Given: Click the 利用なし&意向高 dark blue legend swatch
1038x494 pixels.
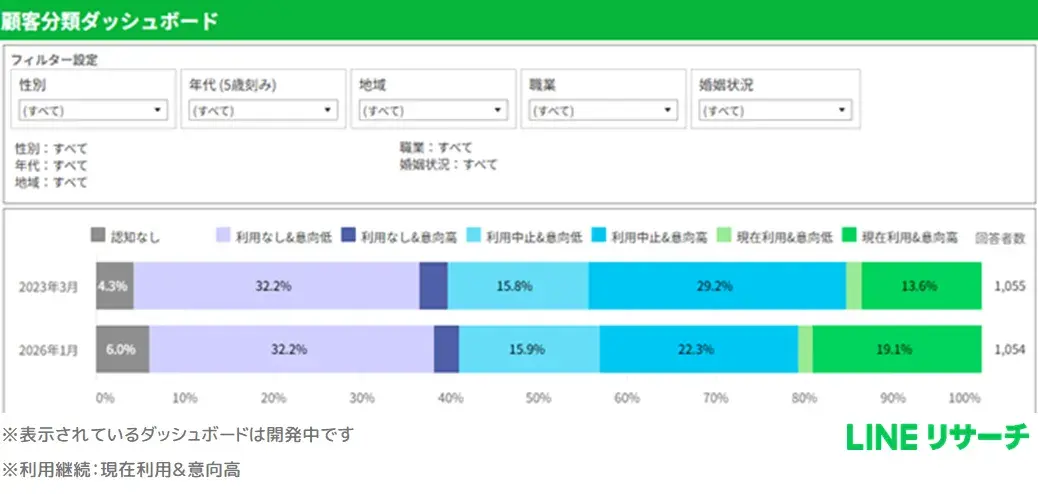Looking at the screenshot, I should tap(348, 237).
